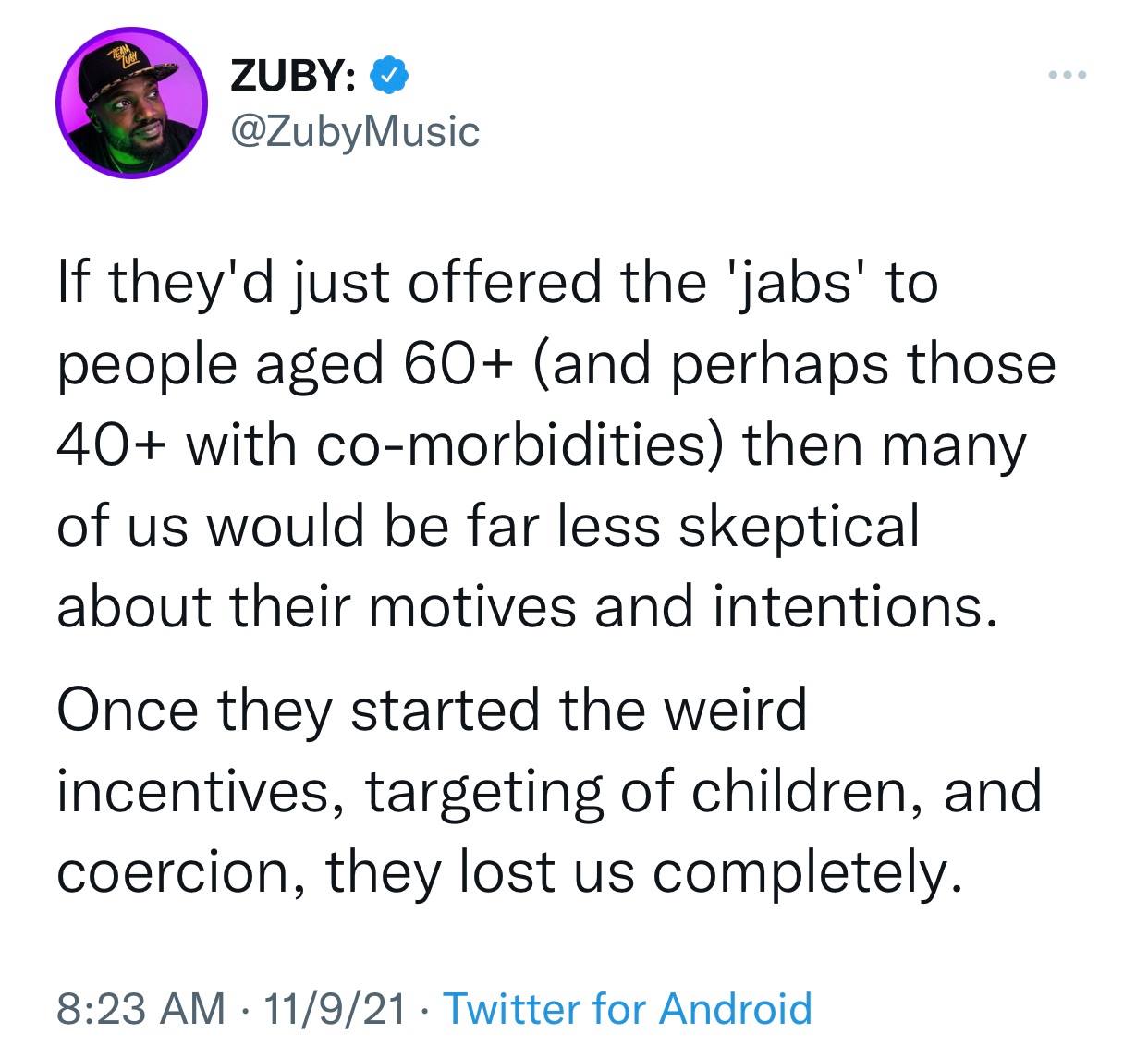Screen dimensions: 1148x1058
Task: Click the 8:23 AM timestamp
Action: 140,1008
